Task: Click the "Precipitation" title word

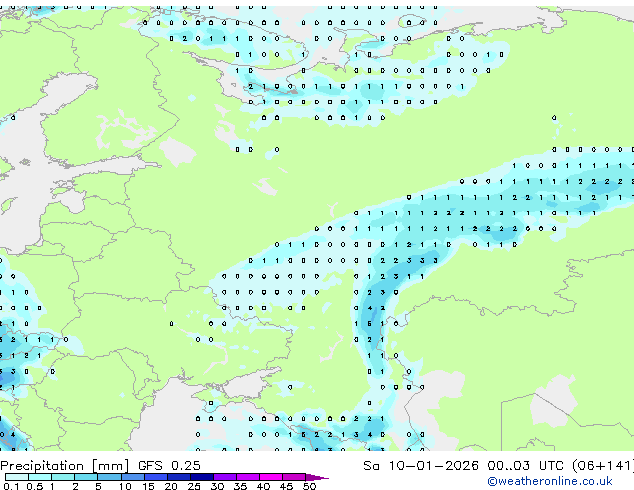Action: coord(42,466)
